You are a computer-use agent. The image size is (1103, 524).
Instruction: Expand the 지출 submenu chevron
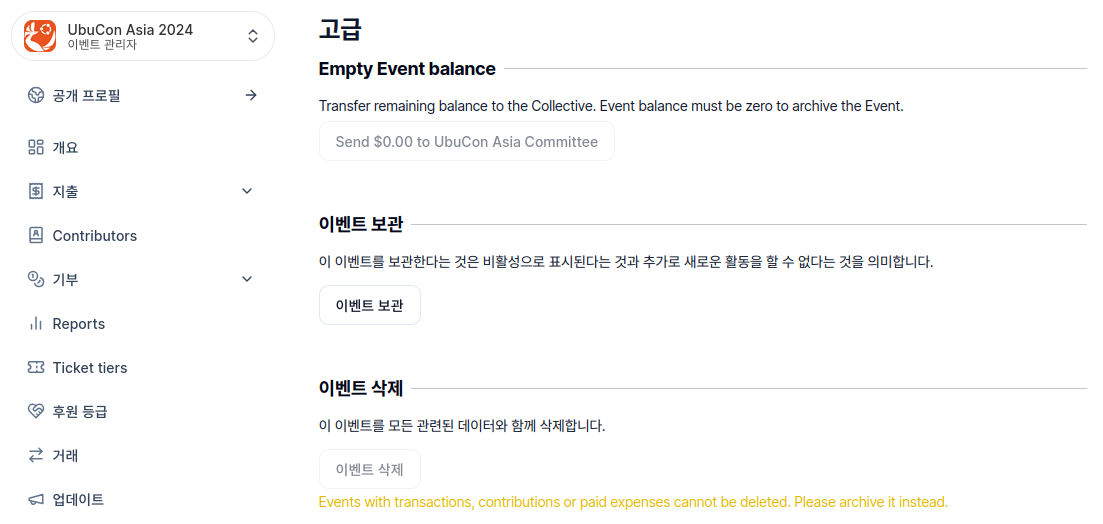point(248,191)
